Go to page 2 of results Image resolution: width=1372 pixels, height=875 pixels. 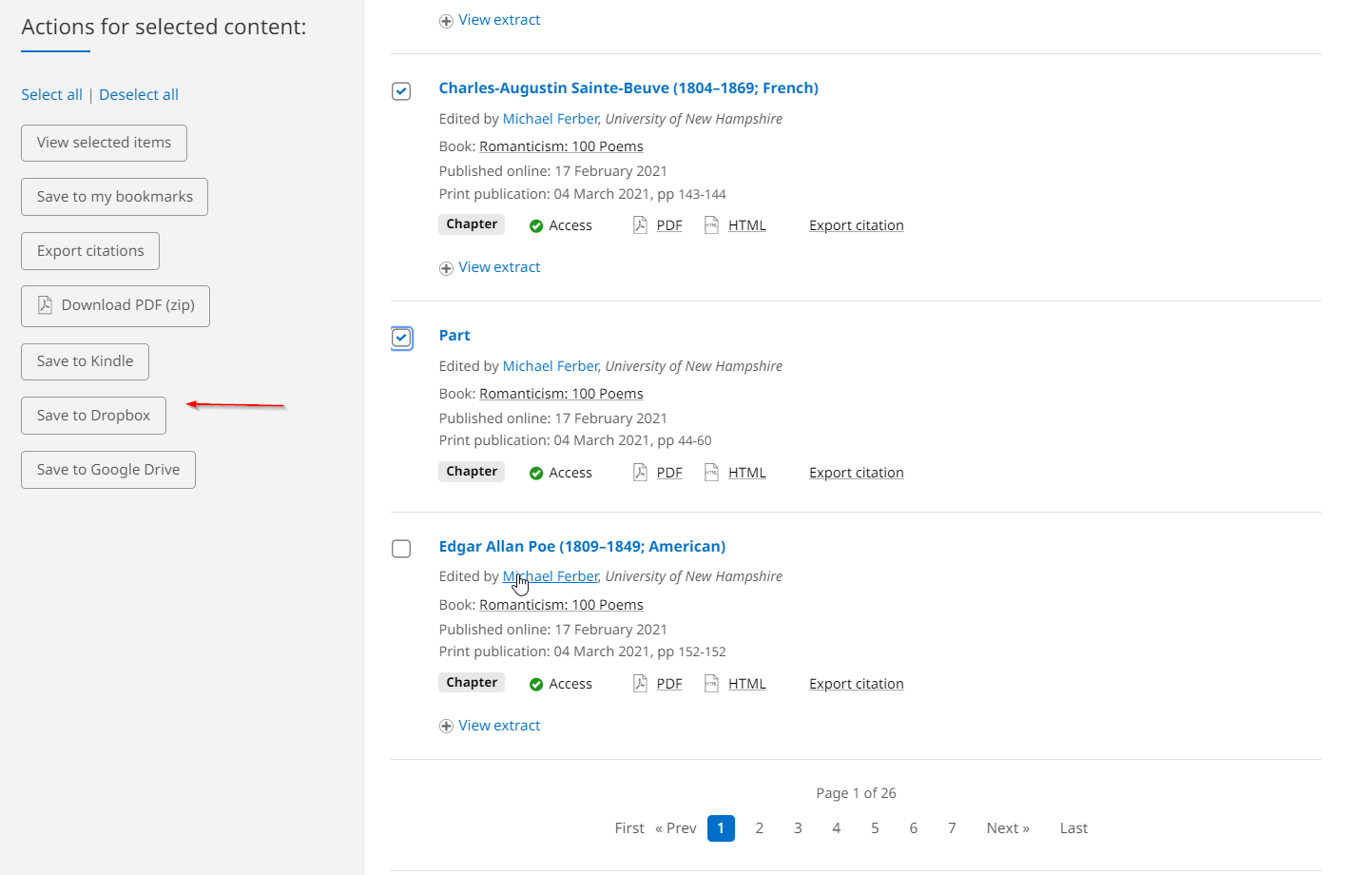(759, 828)
